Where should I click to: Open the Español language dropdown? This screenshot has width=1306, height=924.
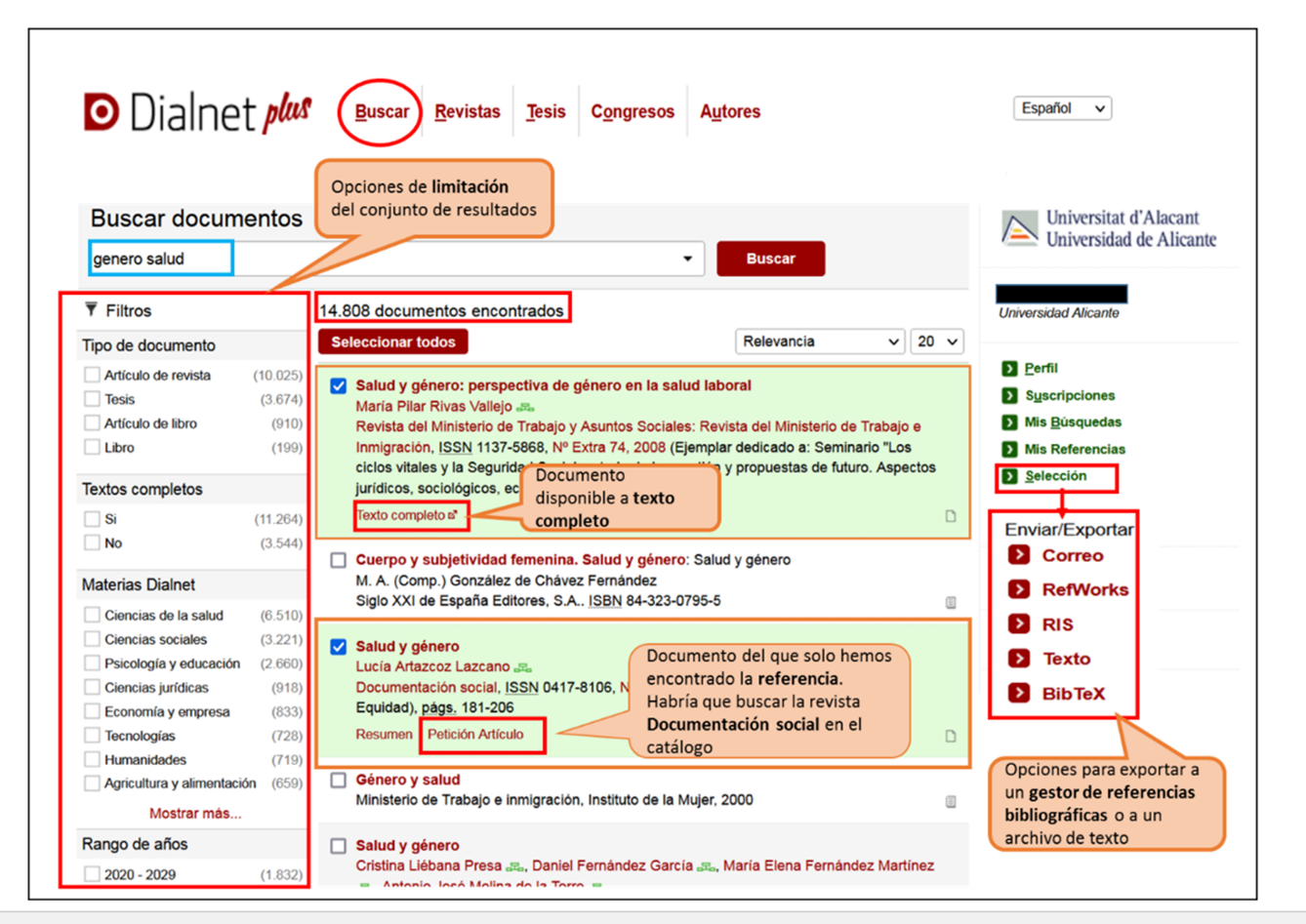tap(1062, 108)
